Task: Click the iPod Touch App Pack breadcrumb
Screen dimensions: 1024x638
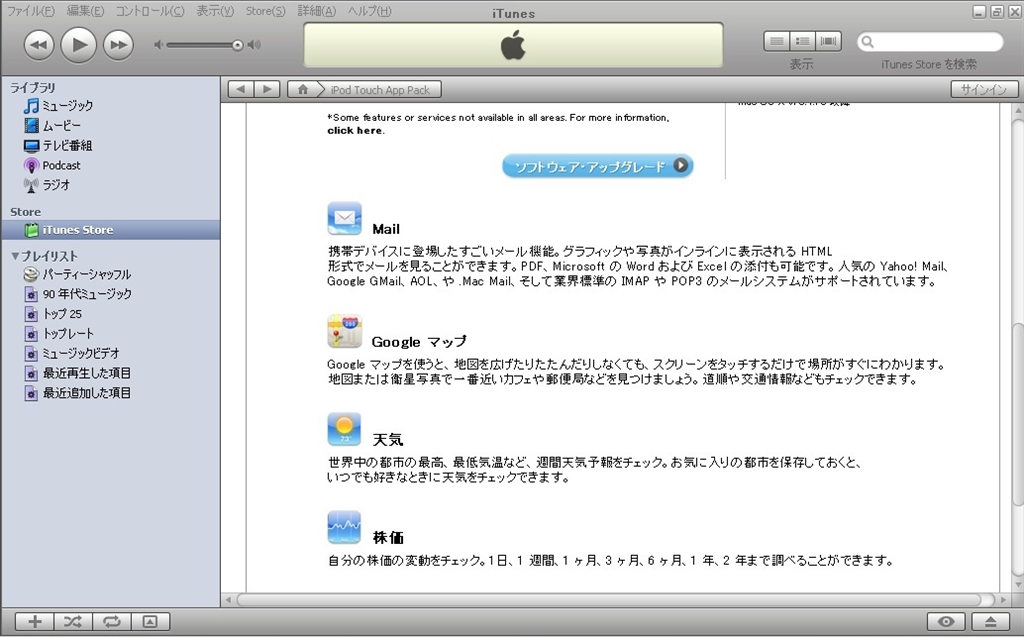Action: coord(380,90)
